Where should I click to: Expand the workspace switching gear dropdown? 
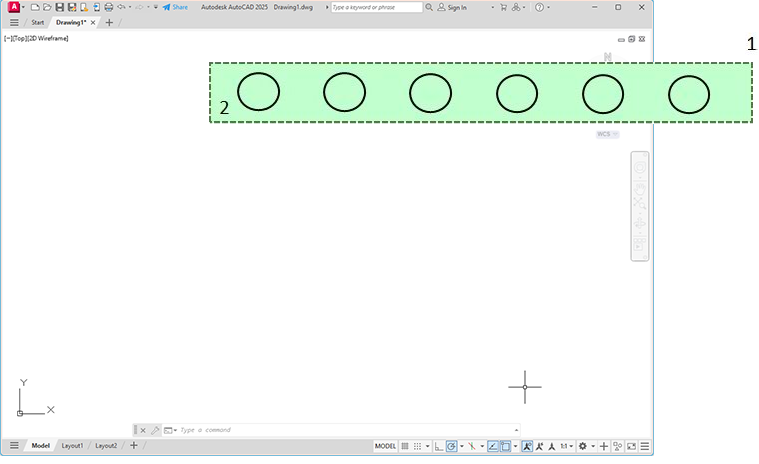point(592,446)
